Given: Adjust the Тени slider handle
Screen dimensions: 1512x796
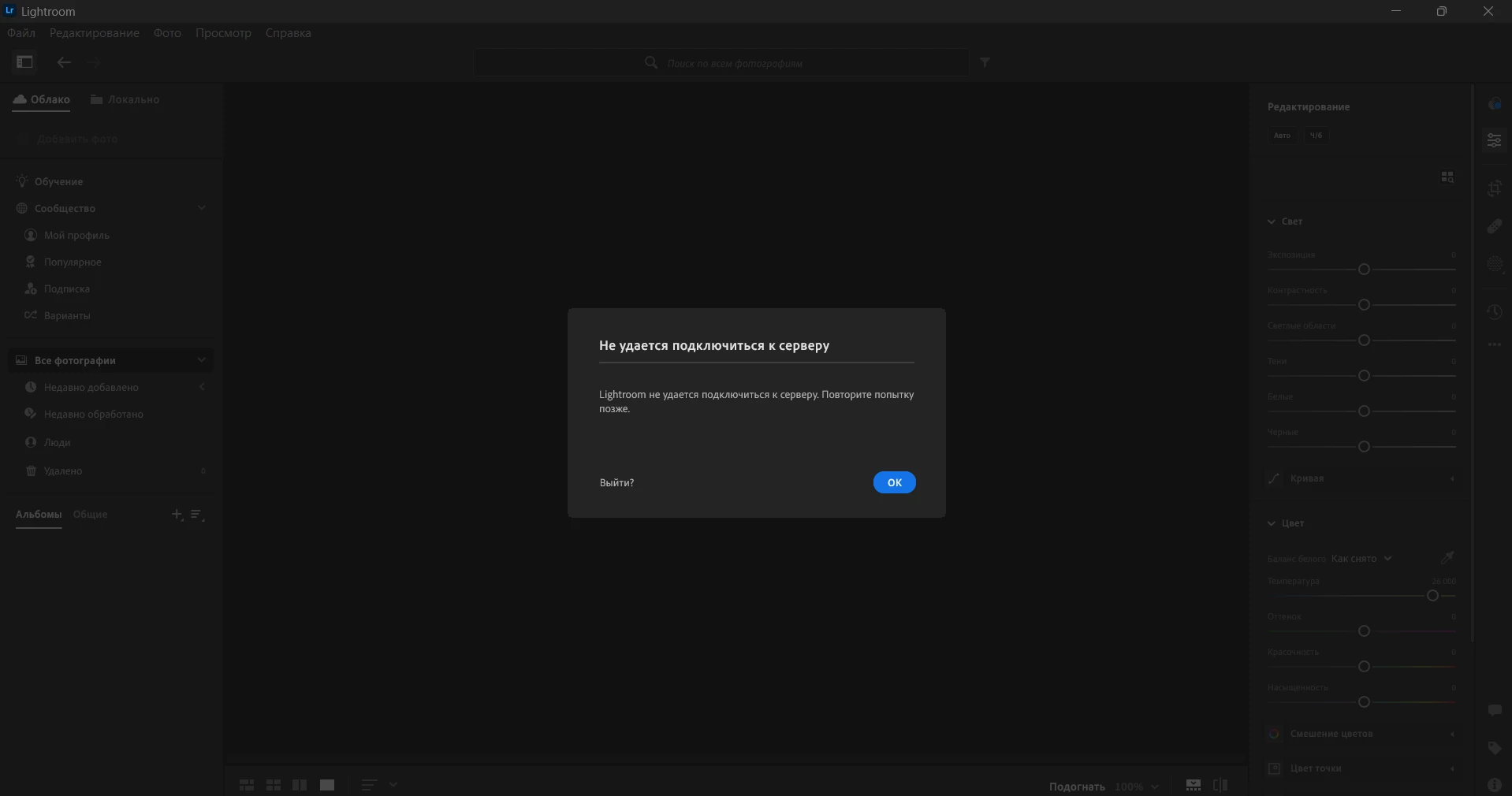Looking at the screenshot, I should (1364, 376).
